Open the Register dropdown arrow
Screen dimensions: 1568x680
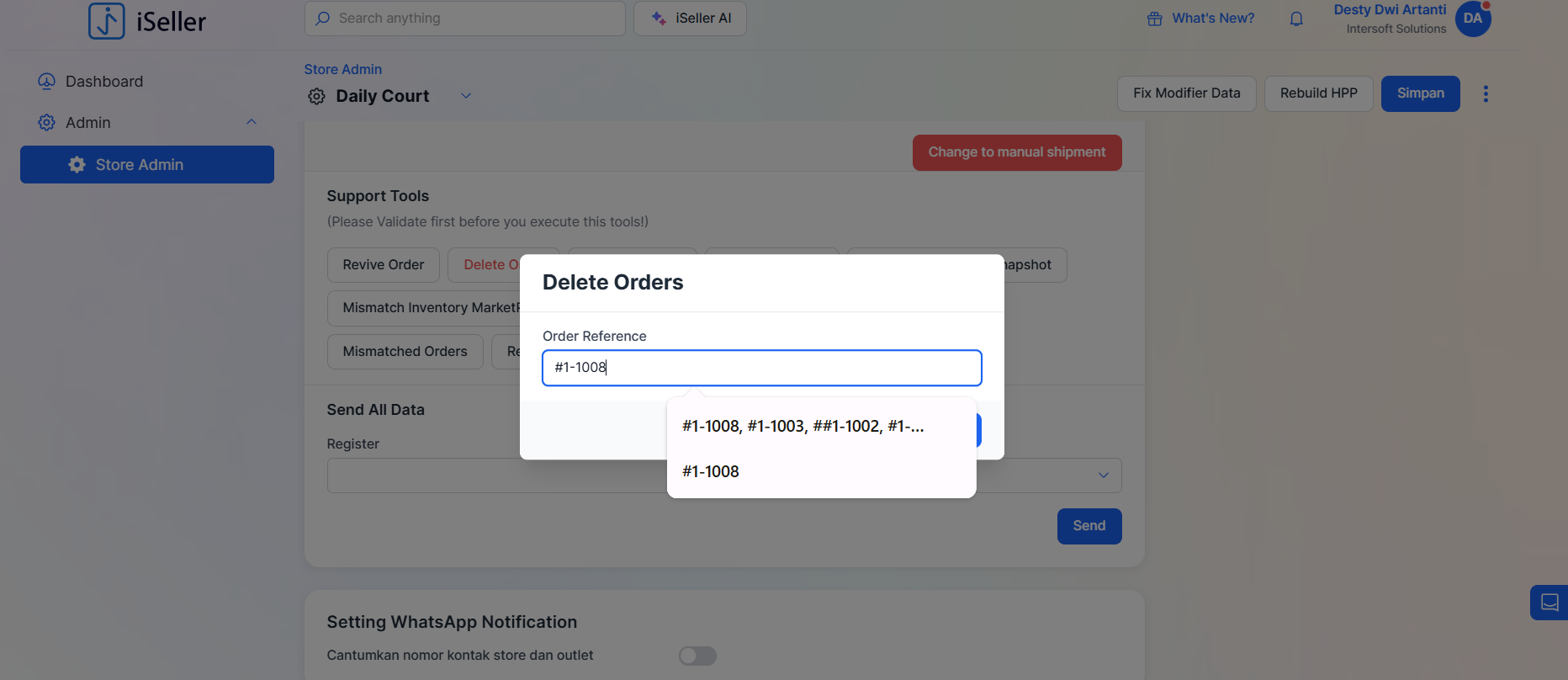click(x=1103, y=475)
